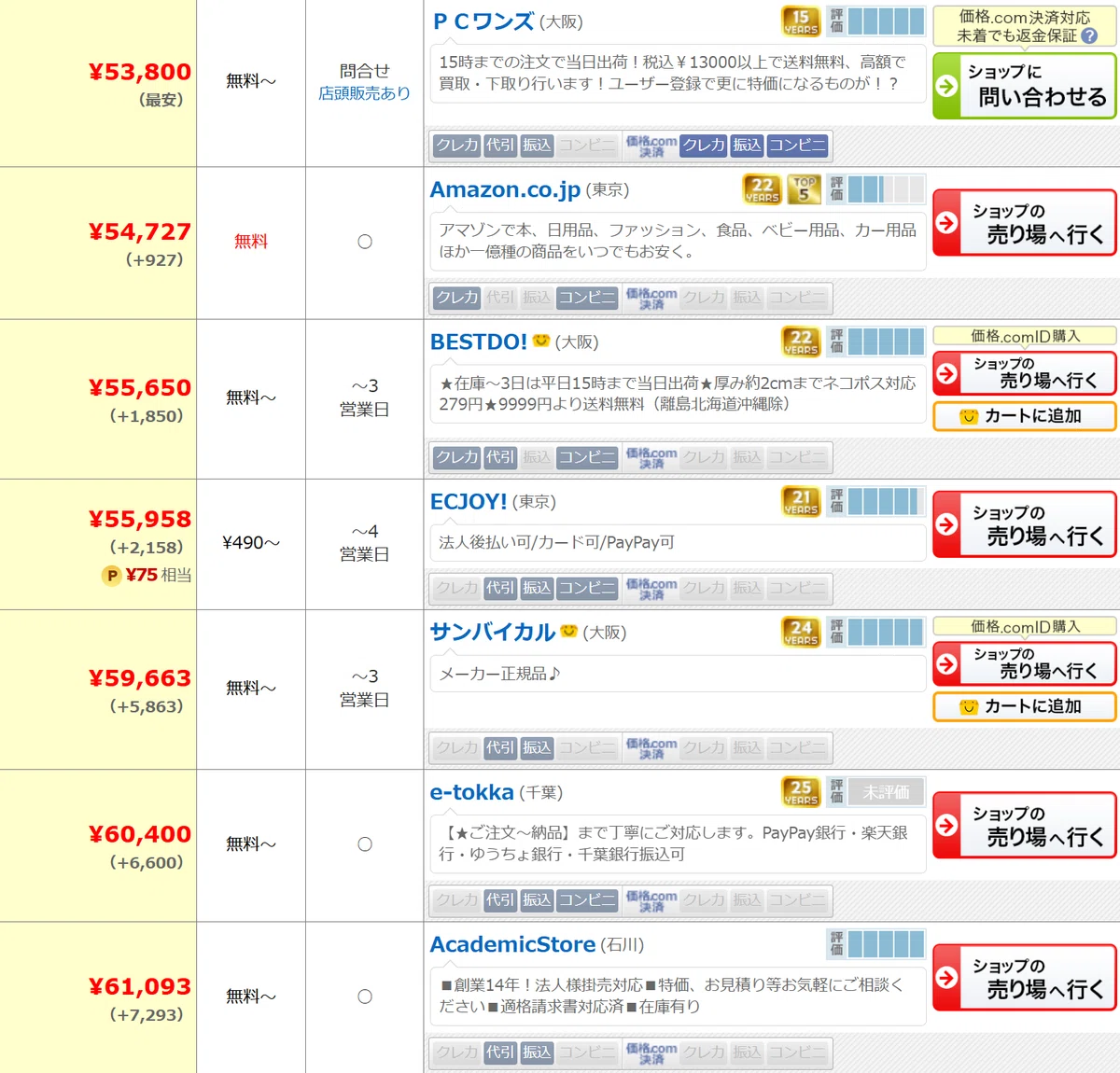Click the 法人後払い可/カード可/PayPay可 description
This screenshot has height=1073, width=1120.
557,542
